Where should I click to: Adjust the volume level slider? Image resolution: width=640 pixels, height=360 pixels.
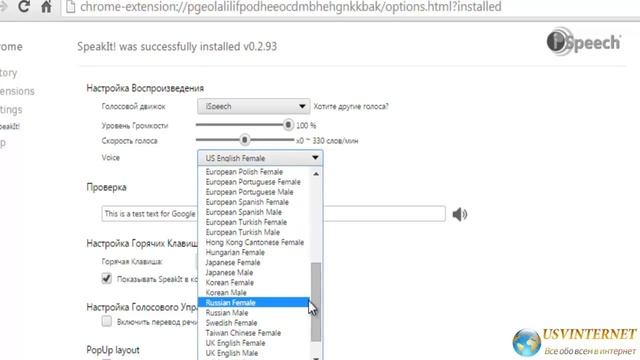click(x=288, y=125)
